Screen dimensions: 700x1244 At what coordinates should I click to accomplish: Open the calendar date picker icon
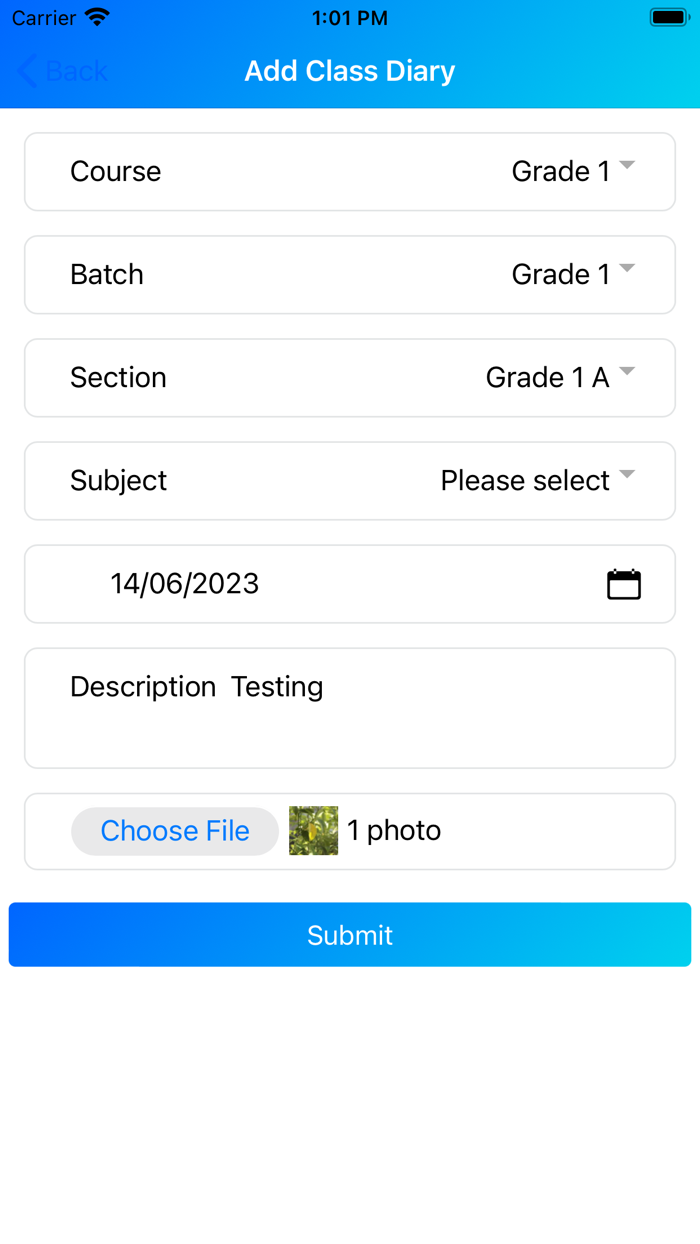click(623, 584)
